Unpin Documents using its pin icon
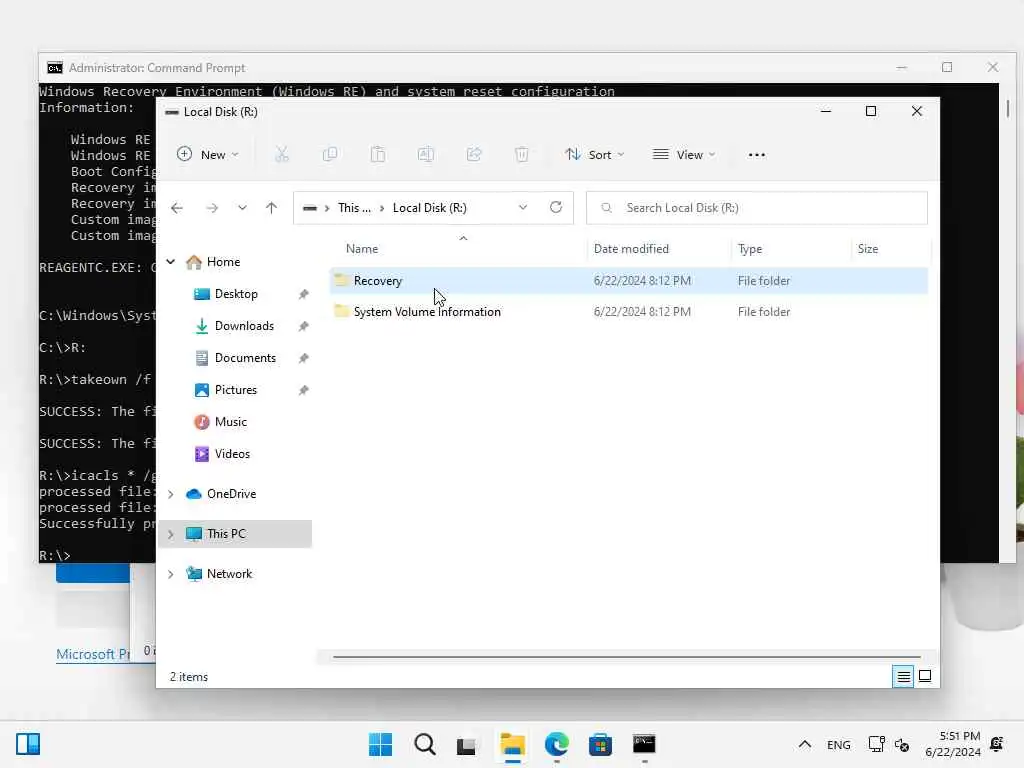The height and width of the screenshot is (768, 1024). coord(304,359)
